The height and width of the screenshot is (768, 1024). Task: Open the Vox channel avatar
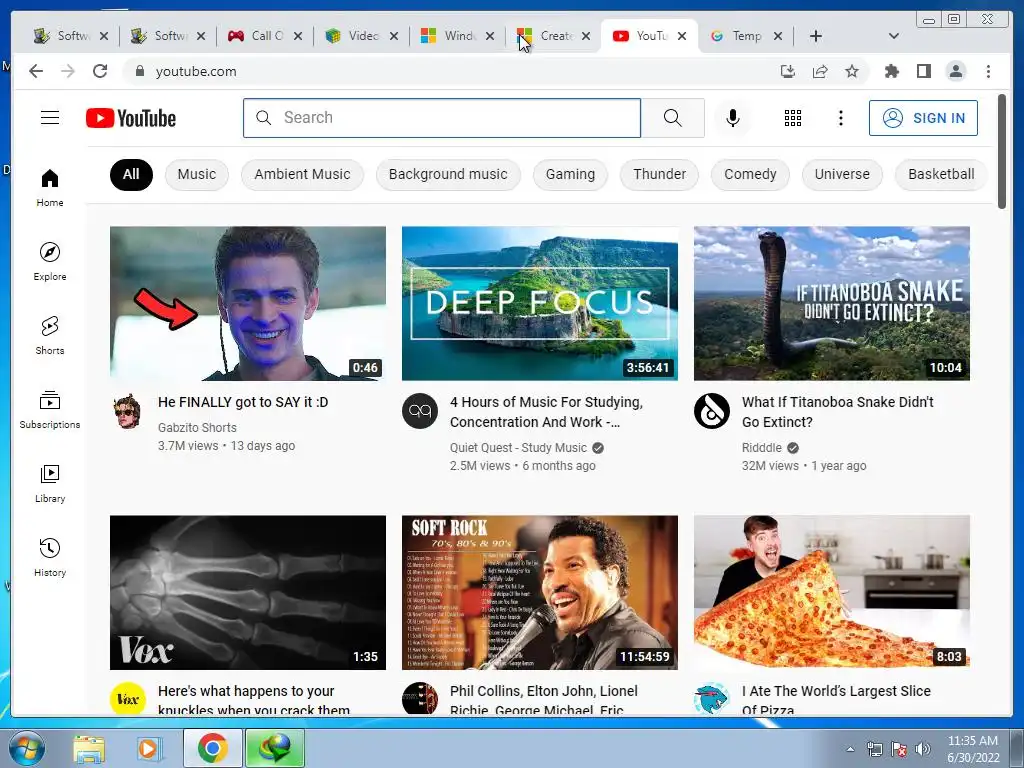pos(127,699)
